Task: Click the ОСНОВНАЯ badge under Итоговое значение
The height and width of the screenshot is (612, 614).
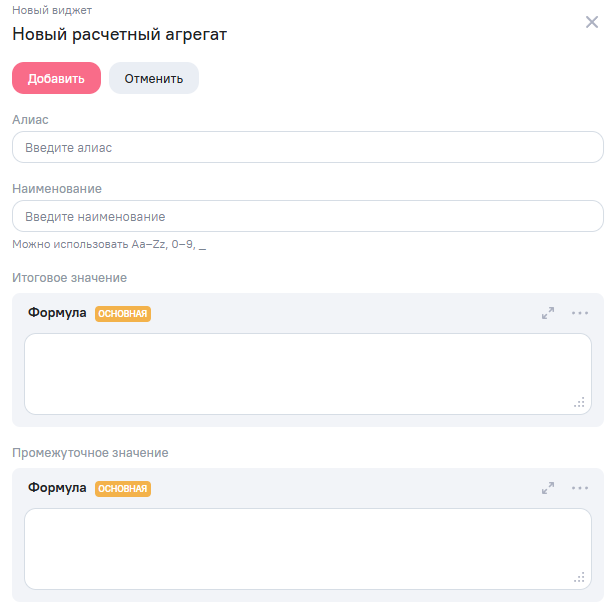Action: [123, 314]
